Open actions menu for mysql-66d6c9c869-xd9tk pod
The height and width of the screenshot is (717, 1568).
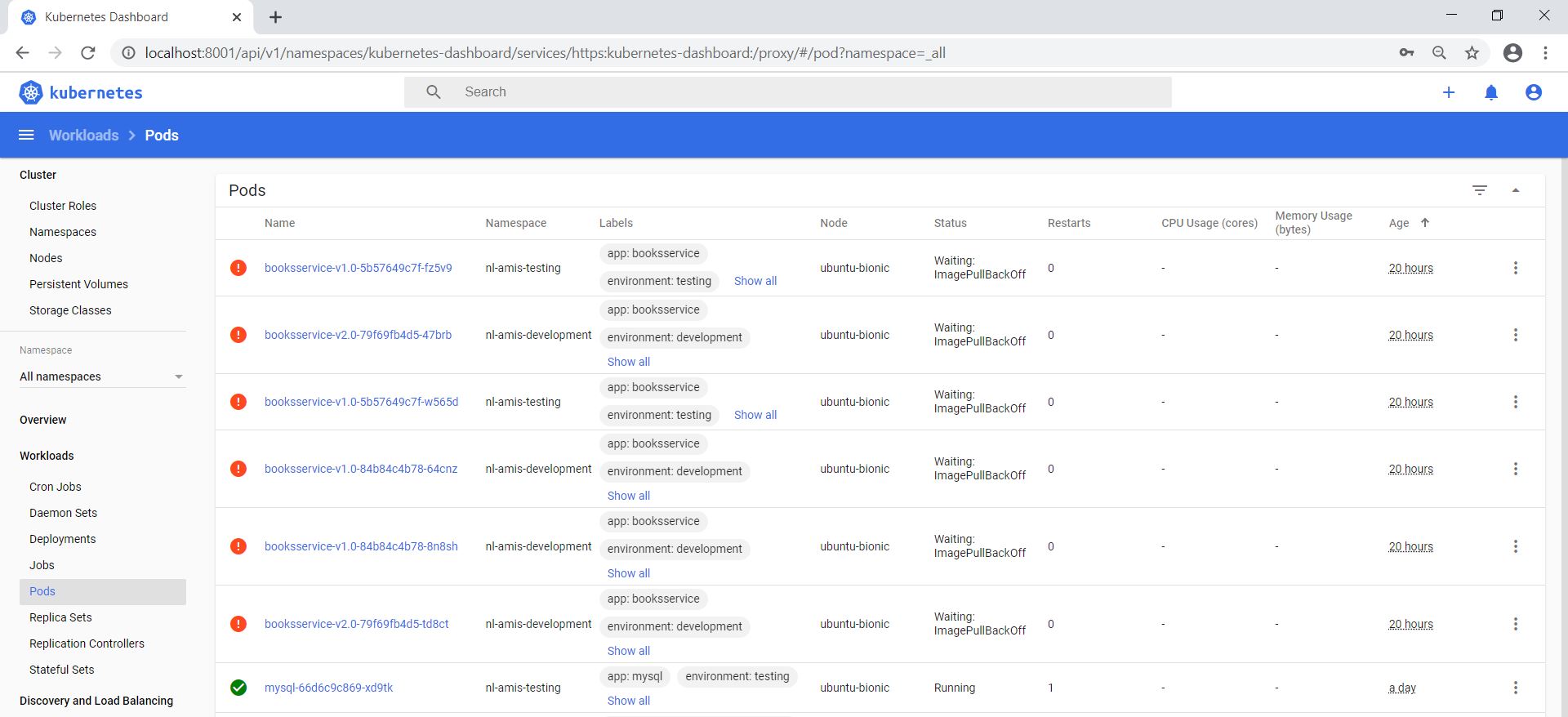pos(1516,688)
